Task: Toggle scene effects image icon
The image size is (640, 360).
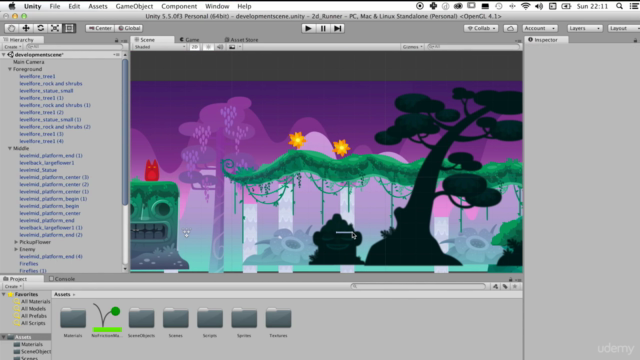Action: pos(232,47)
